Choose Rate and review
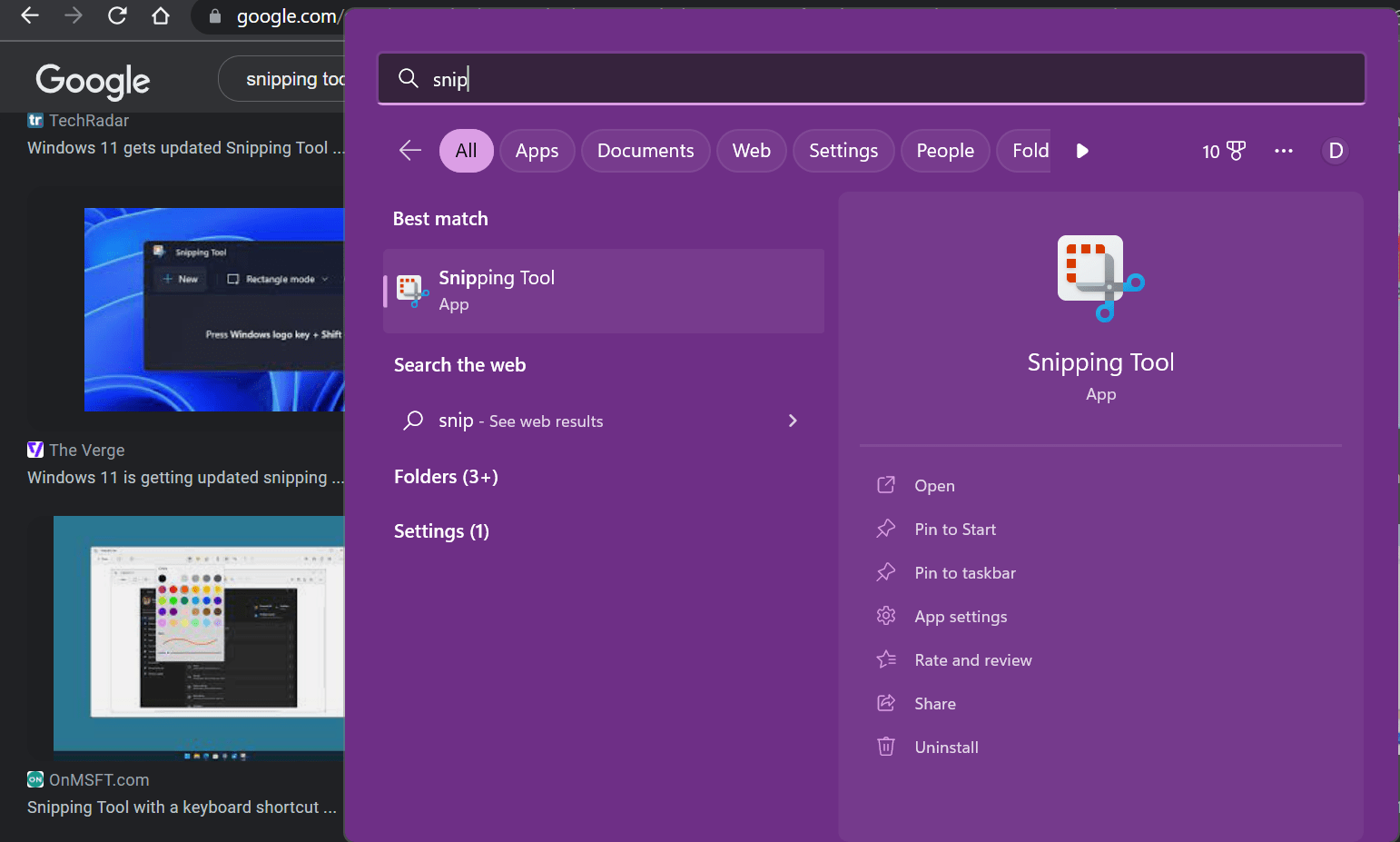This screenshot has width=1400, height=842. [973, 660]
